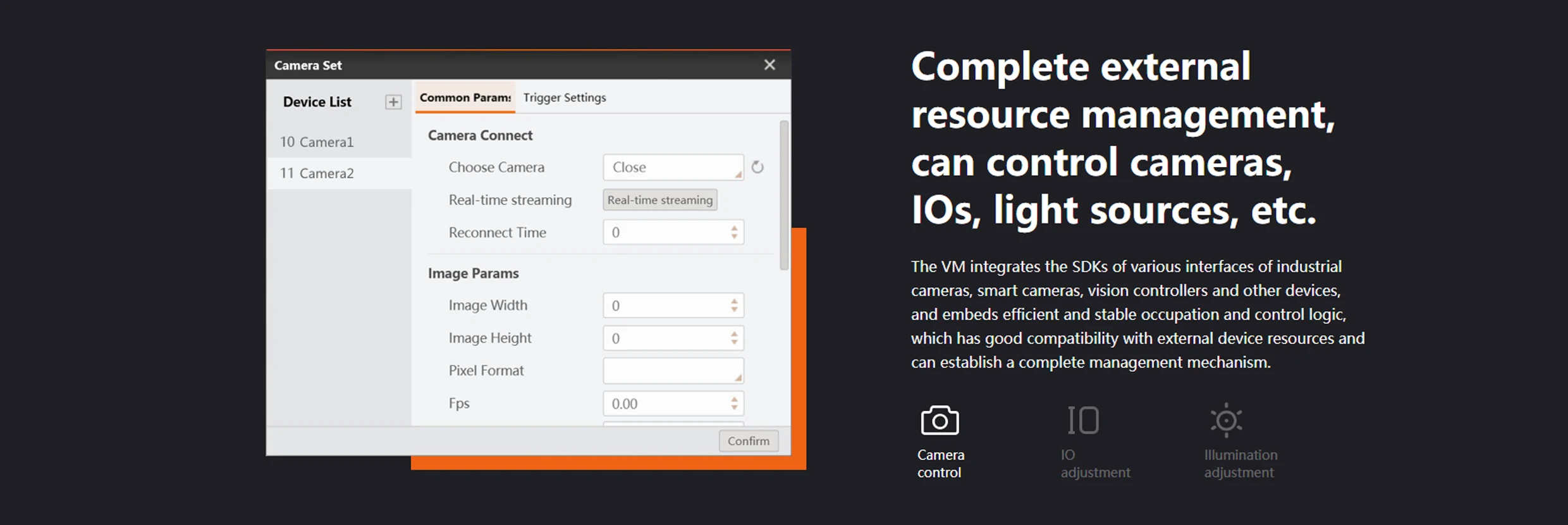
Task: Select the IO adjustment icon
Action: pos(1083,420)
